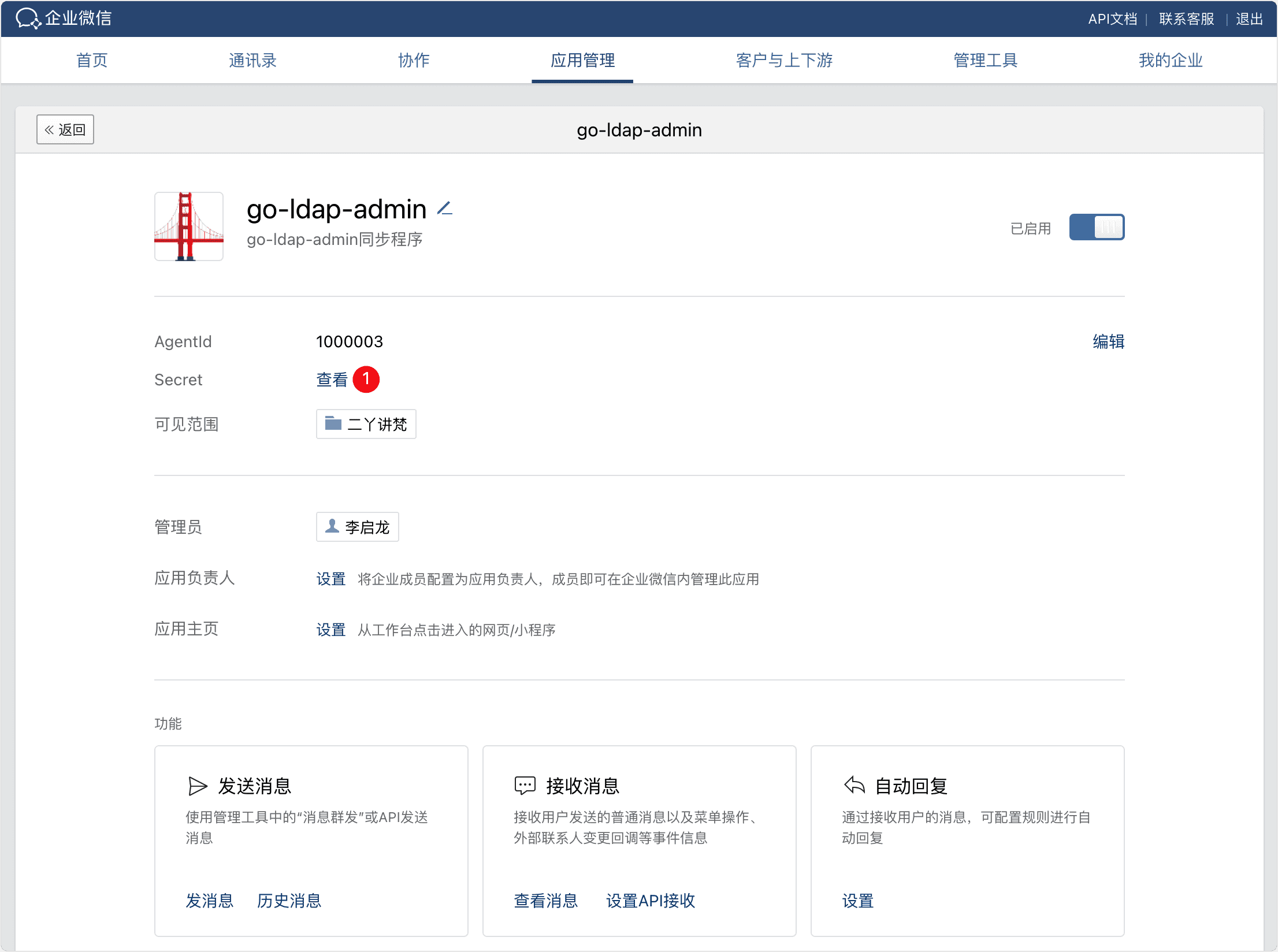Image resolution: width=1278 pixels, height=952 pixels.
Task: Open the 客户与上下游 tab
Action: [784, 60]
